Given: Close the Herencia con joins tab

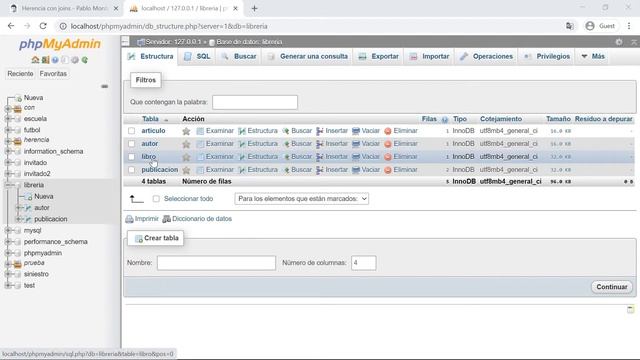Looking at the screenshot, I should click(116, 8).
